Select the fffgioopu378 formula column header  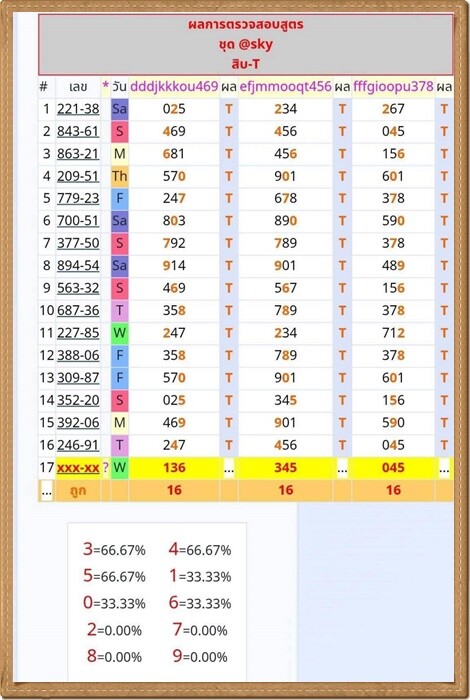coord(393,86)
